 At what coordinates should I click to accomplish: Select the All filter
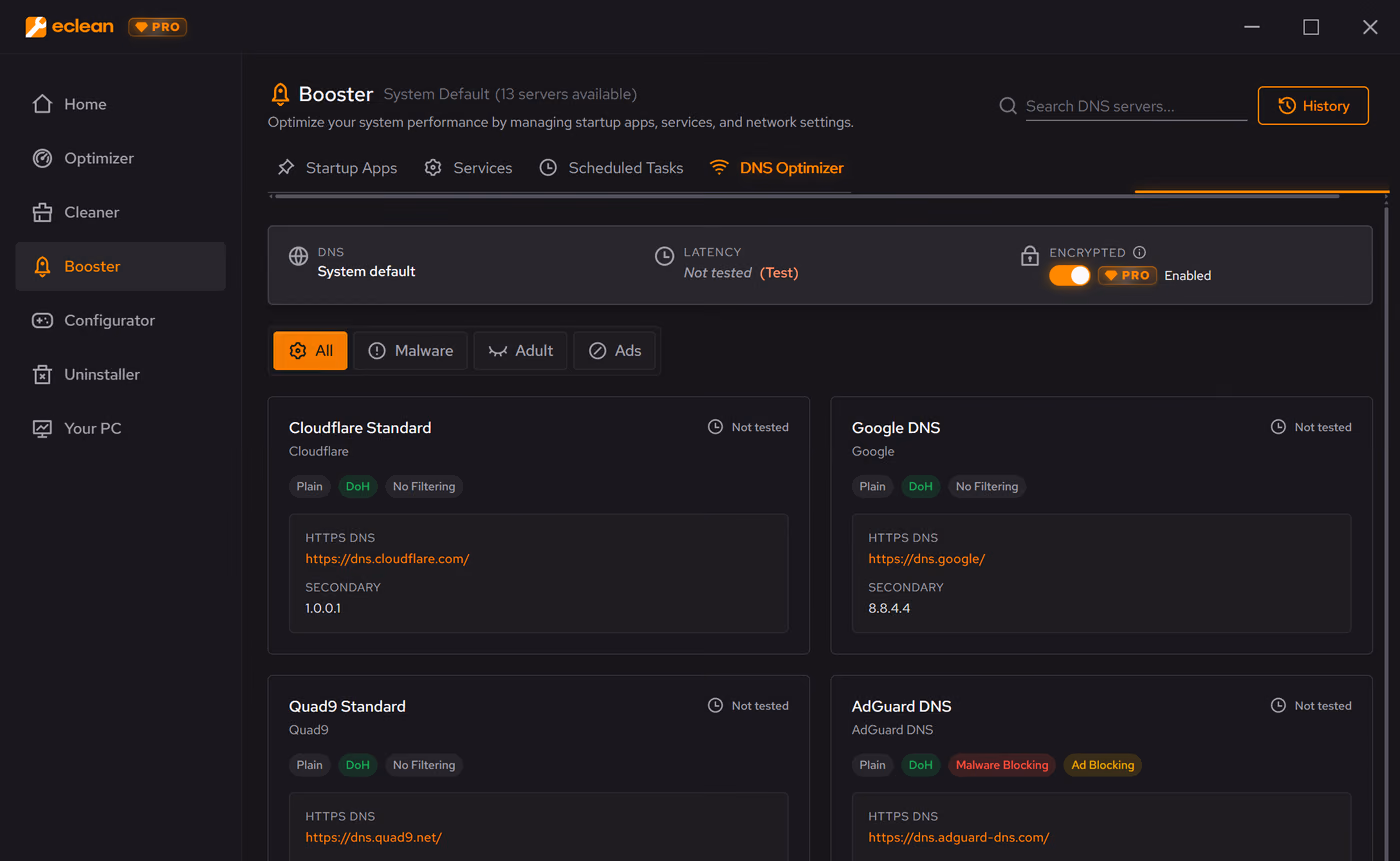310,351
